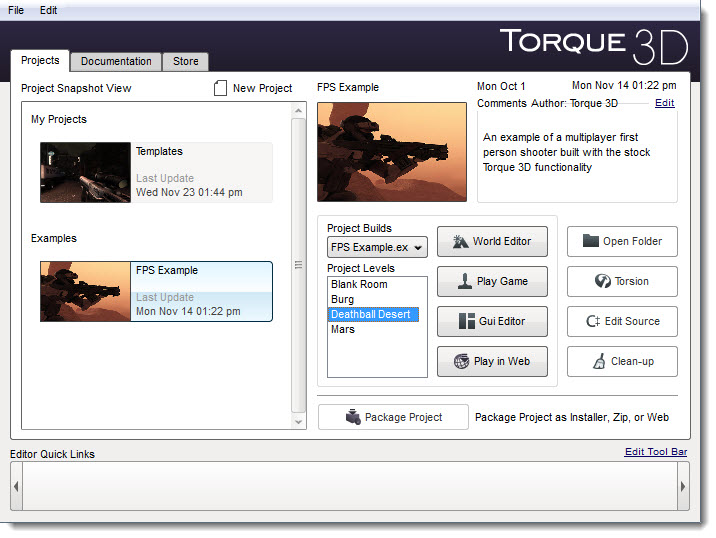Click the Torsion icon
716x538 pixels.
click(x=603, y=281)
